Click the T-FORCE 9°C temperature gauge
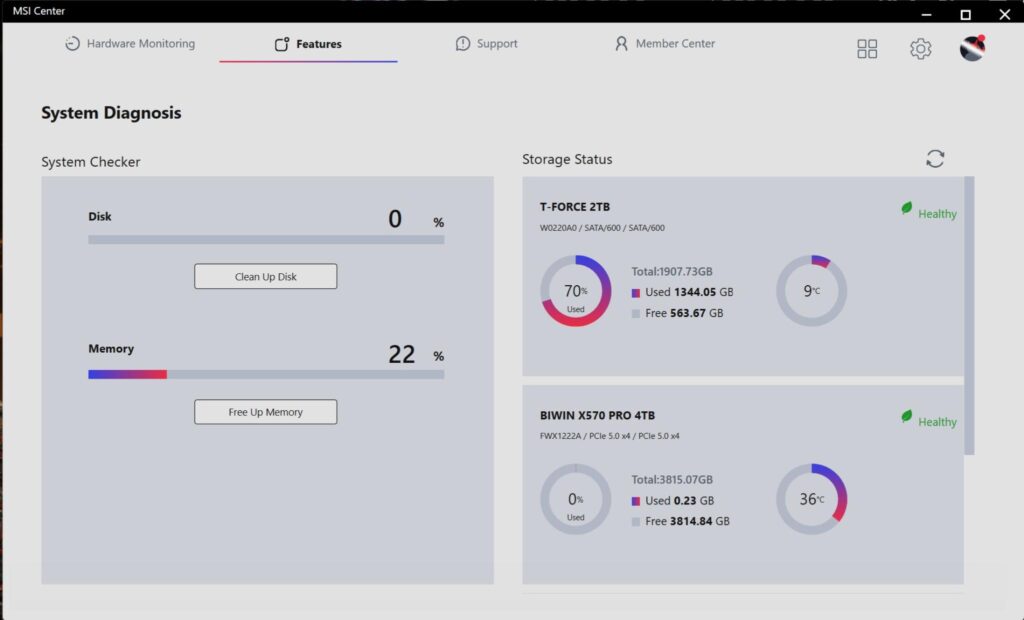The image size is (1024, 620). pyautogui.click(x=811, y=291)
